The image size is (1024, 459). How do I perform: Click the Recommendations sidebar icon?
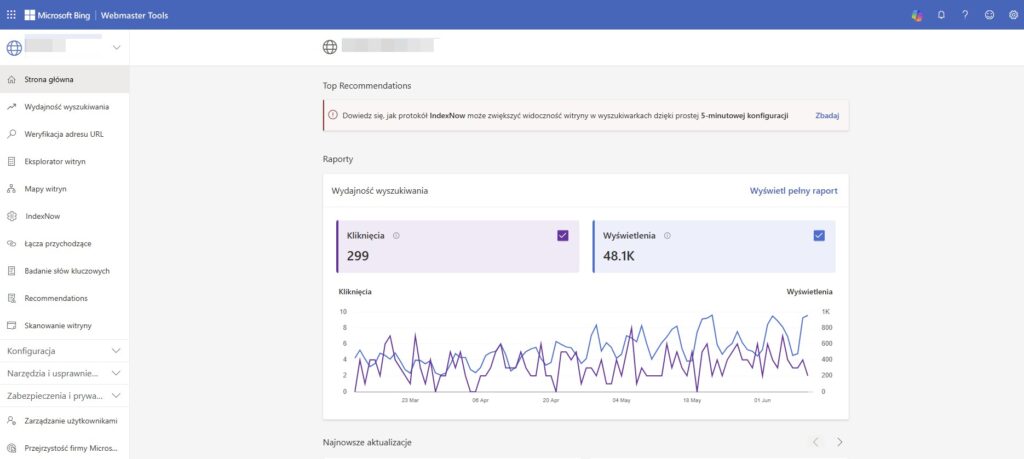[x=11, y=298]
